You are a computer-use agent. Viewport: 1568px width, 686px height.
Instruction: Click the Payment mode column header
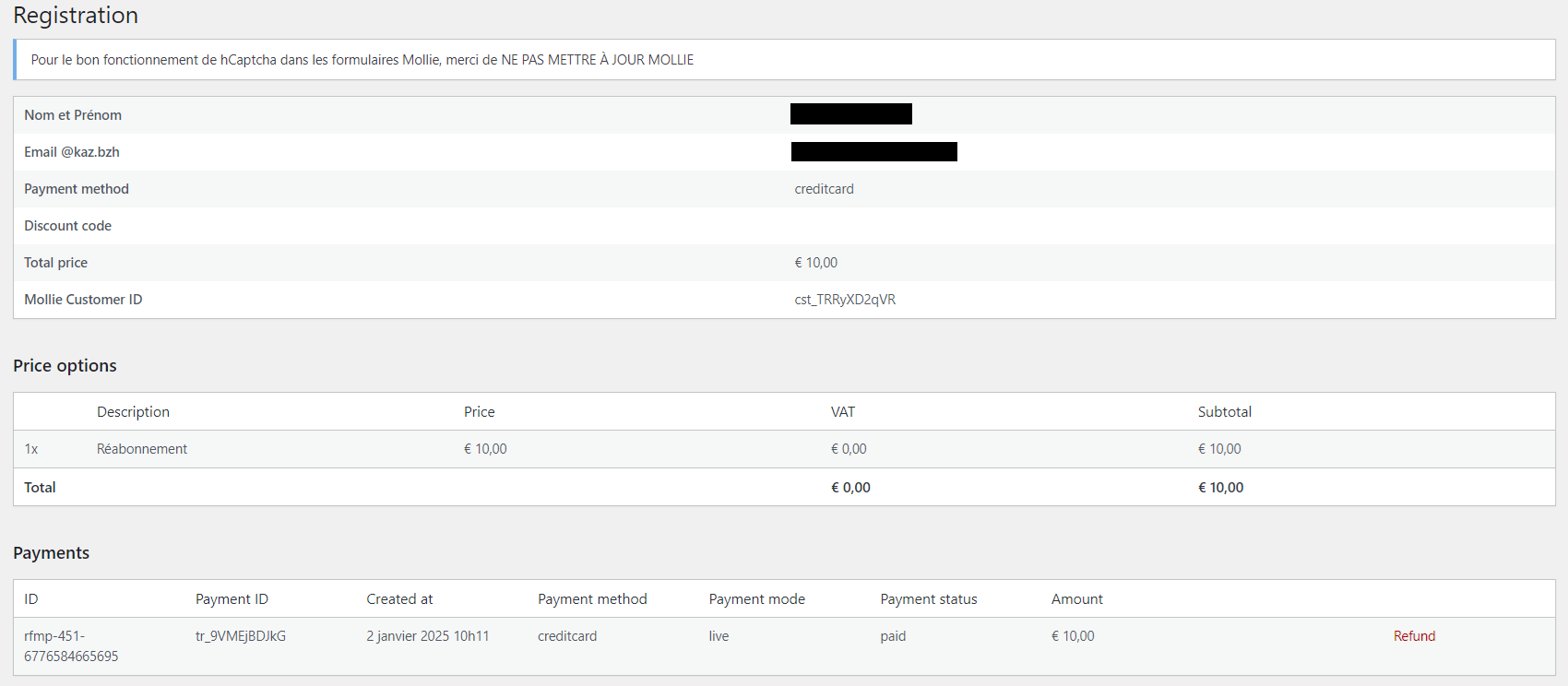click(756, 599)
